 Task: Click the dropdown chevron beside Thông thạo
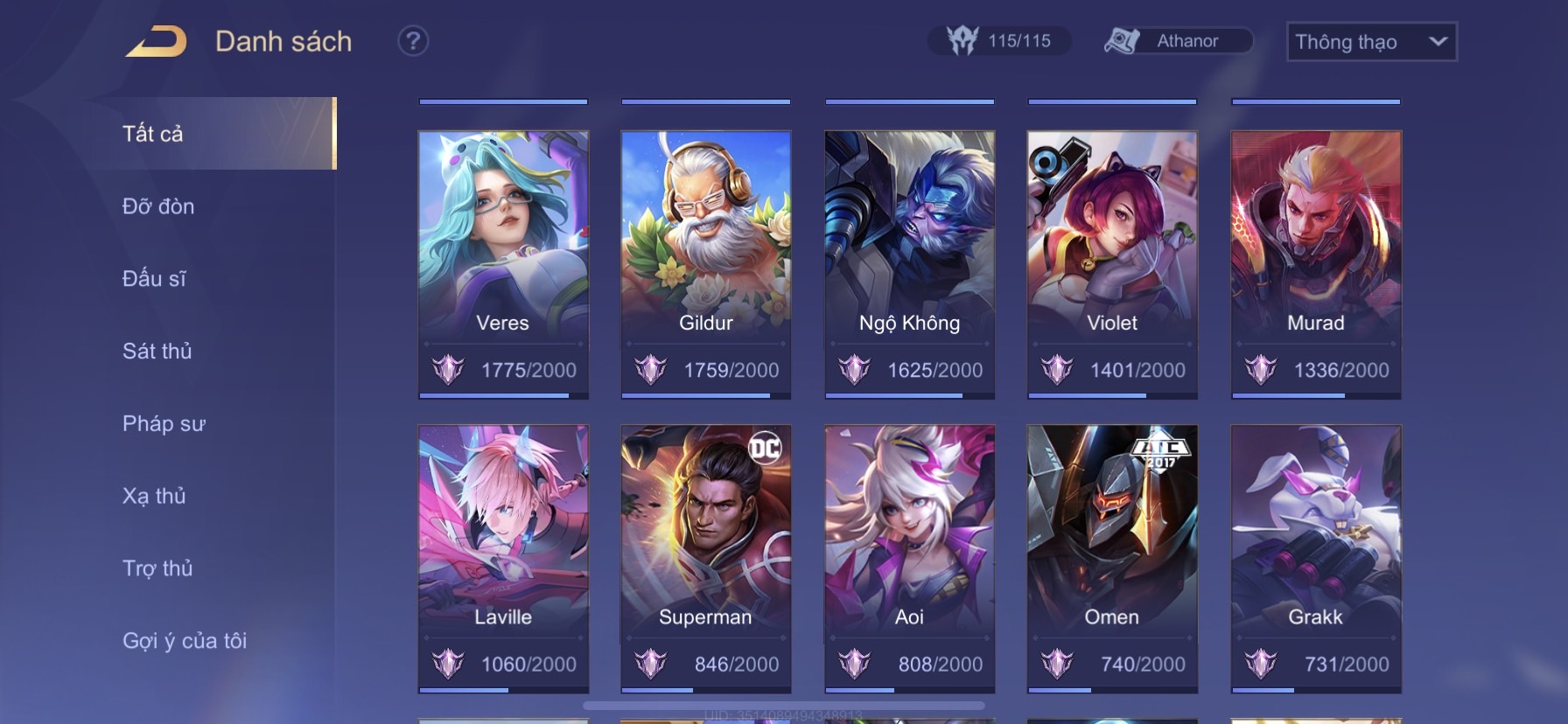1438,41
